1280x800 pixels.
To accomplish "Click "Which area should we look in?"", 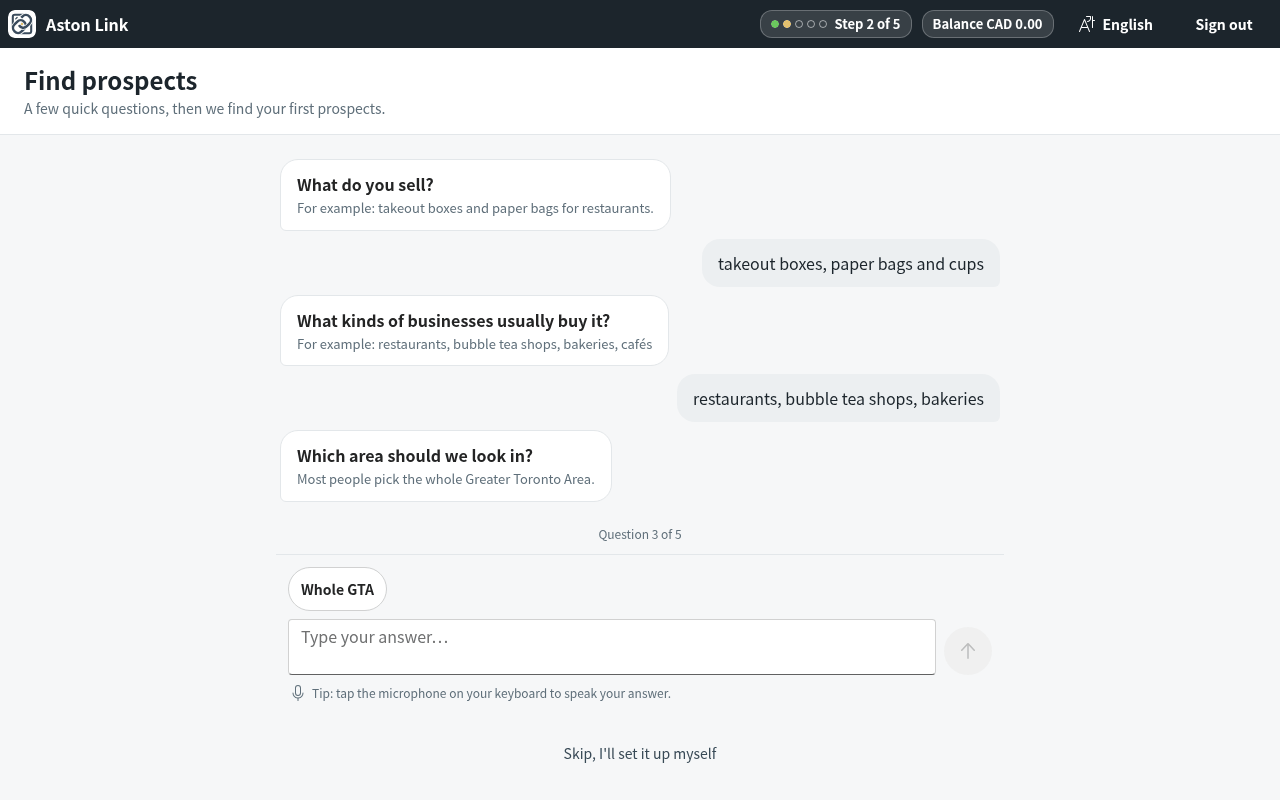I will point(415,455).
